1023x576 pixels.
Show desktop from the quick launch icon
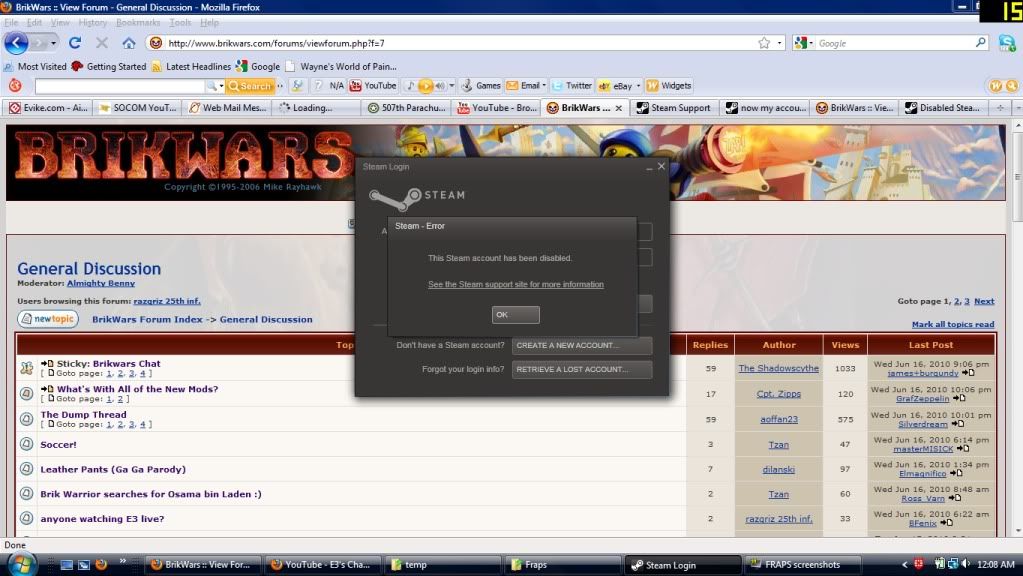pos(67,564)
